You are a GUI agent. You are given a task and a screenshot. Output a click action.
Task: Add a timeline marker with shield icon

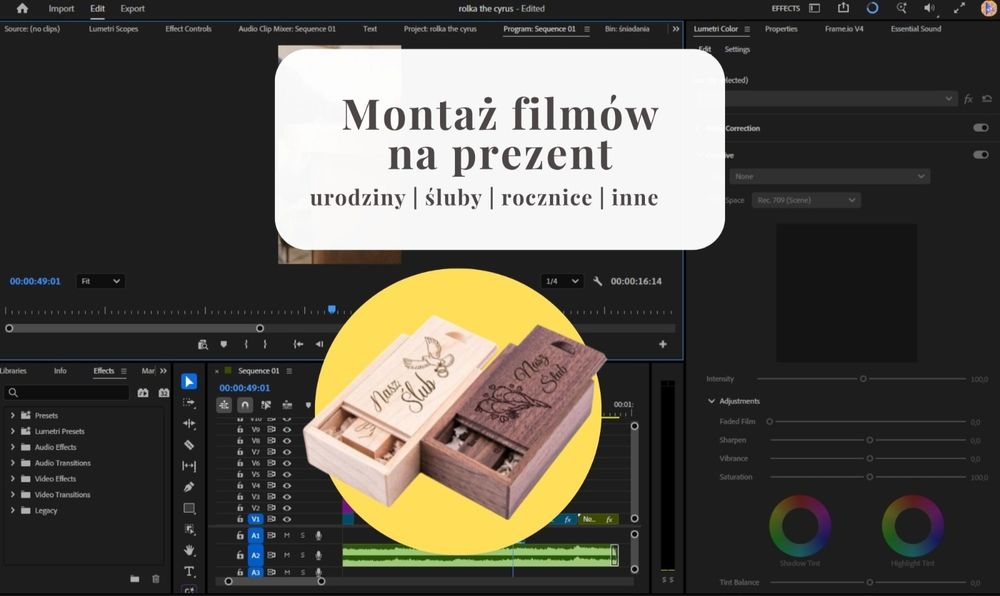(x=308, y=405)
